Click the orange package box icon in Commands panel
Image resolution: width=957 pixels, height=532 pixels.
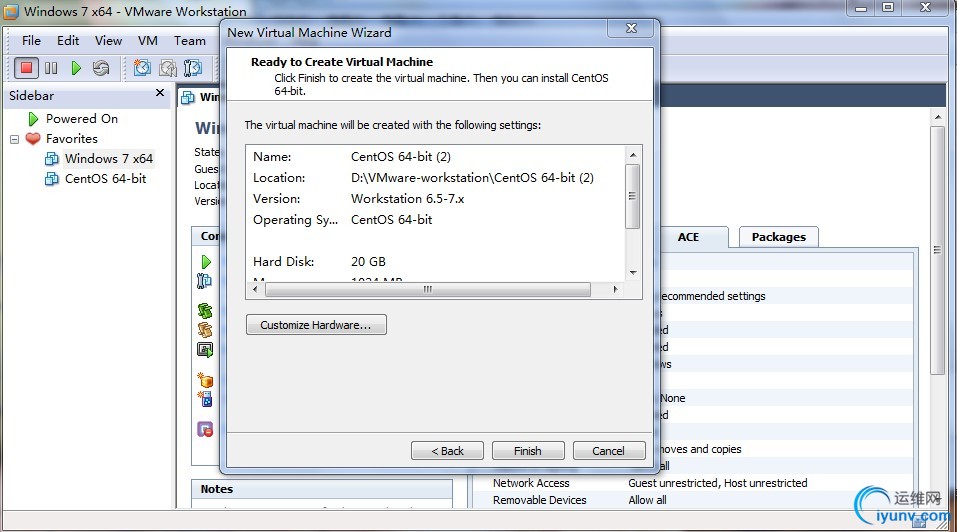tap(205, 379)
